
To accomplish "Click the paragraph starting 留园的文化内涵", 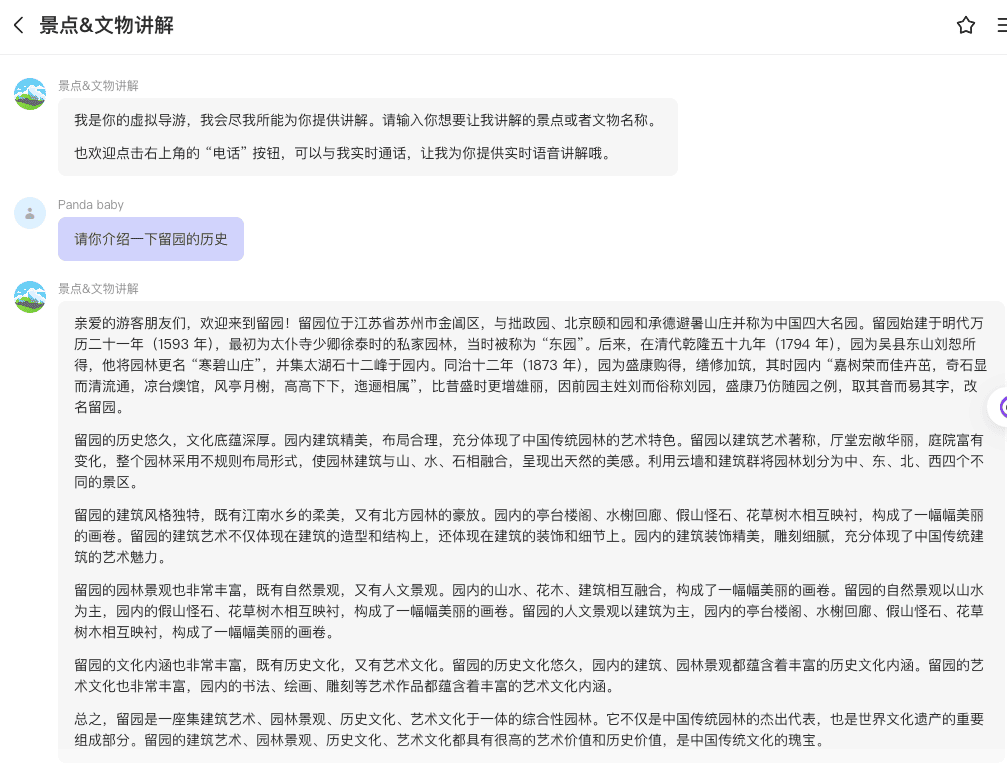I will (530, 675).
